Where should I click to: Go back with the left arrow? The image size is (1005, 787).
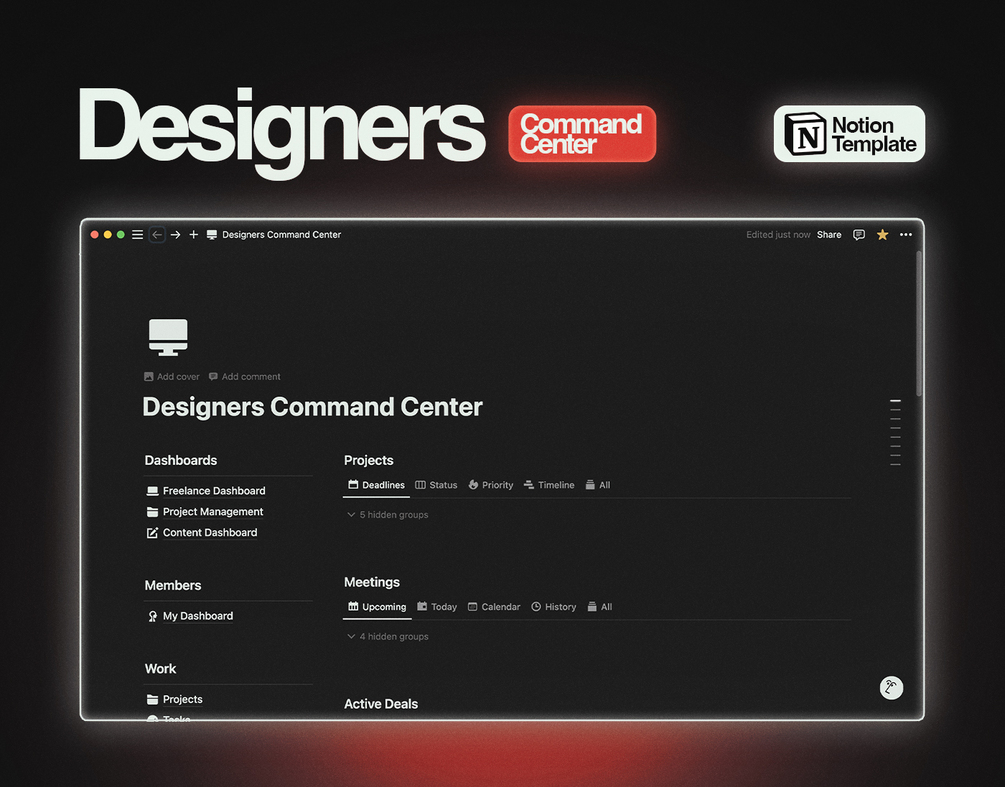157,235
